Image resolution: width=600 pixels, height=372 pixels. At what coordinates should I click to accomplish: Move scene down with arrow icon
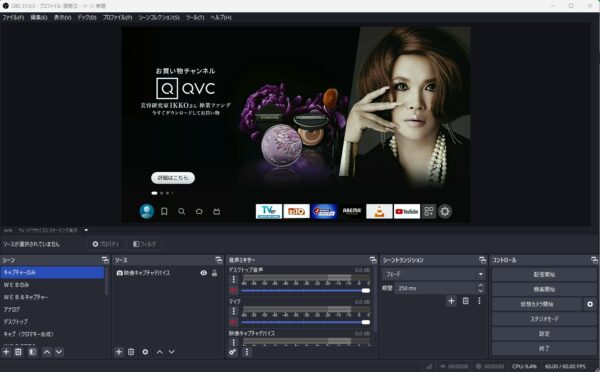point(59,352)
